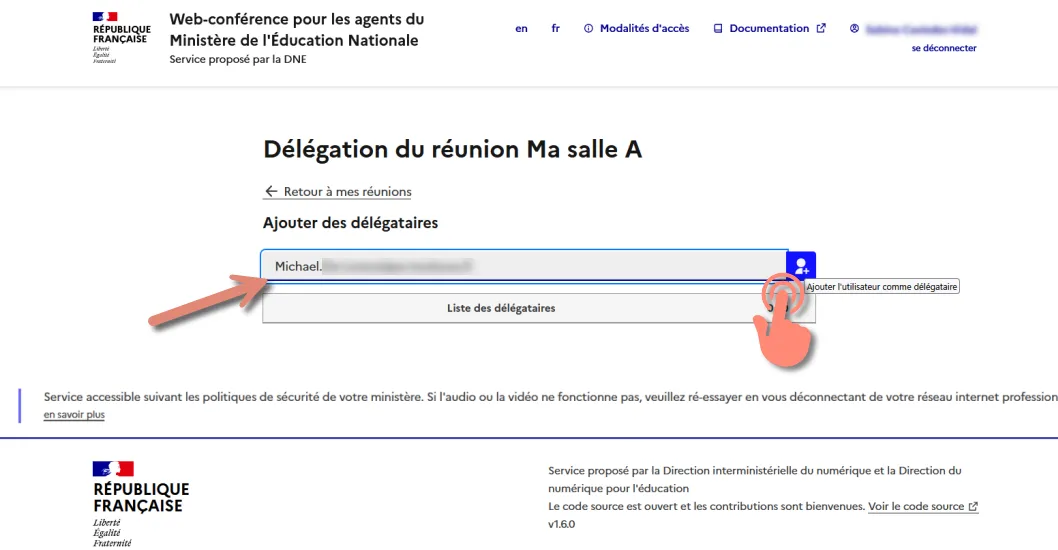
Task: Click the République Française logo in footer
Action: 140,504
